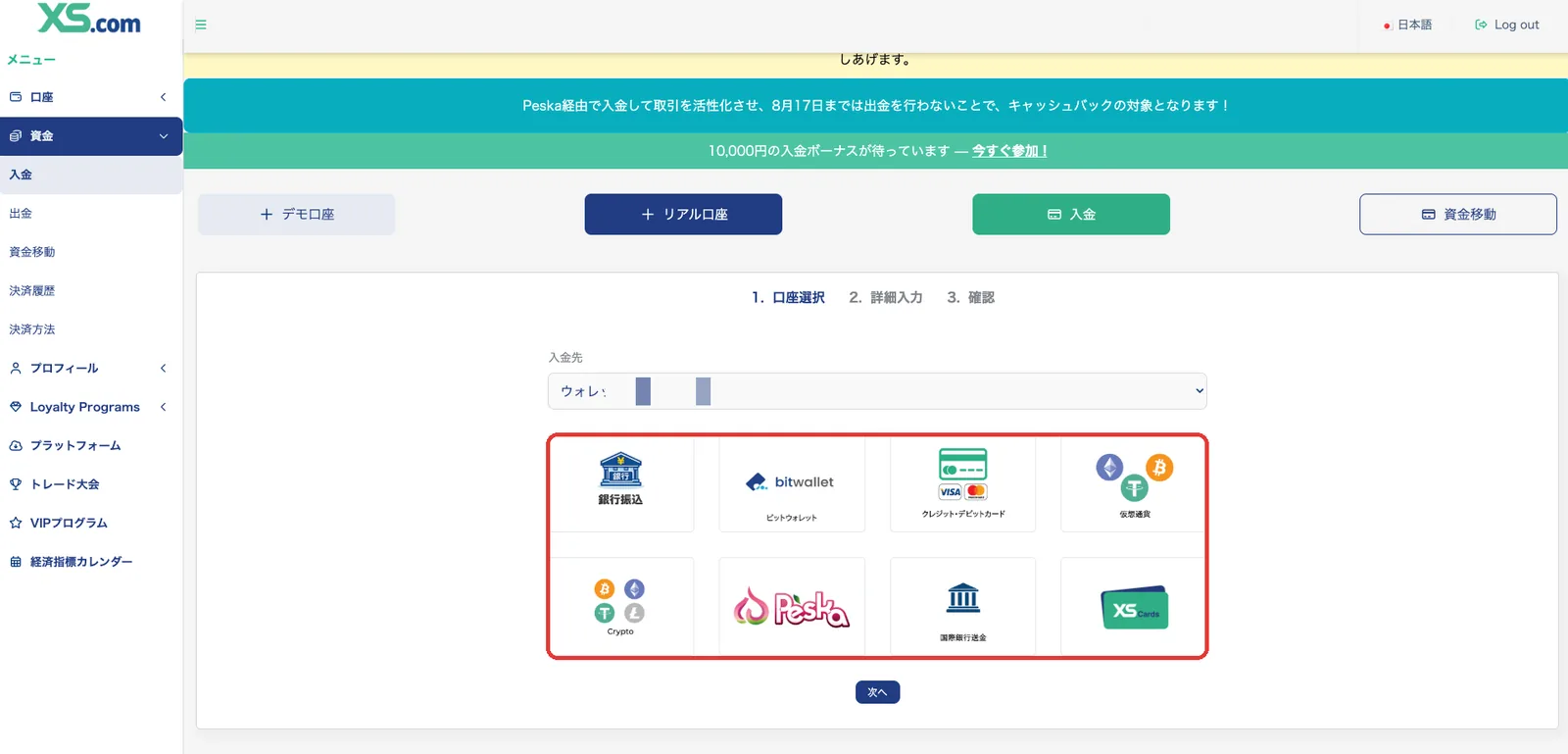Viewport: 1568px width, 754px height.
Task: Choose XS Cards payment method
Action: pos(1134,606)
